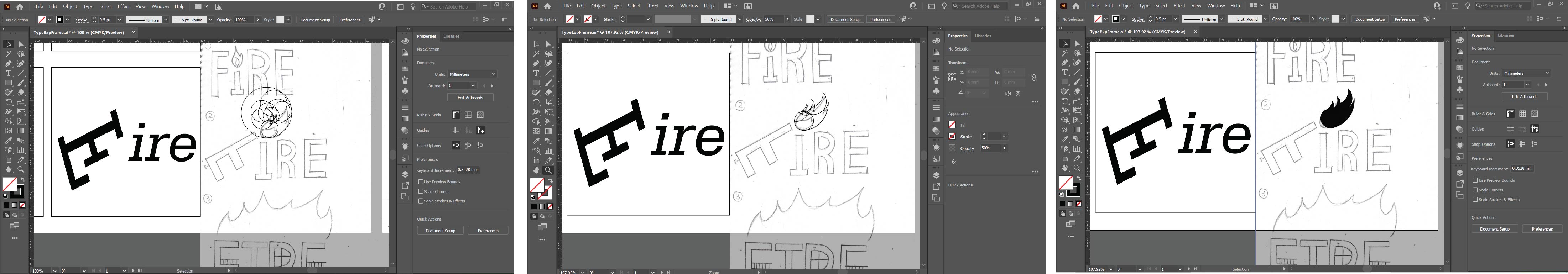Select the Selection tool in right window
The image size is (1568, 274).
pyautogui.click(x=1064, y=44)
